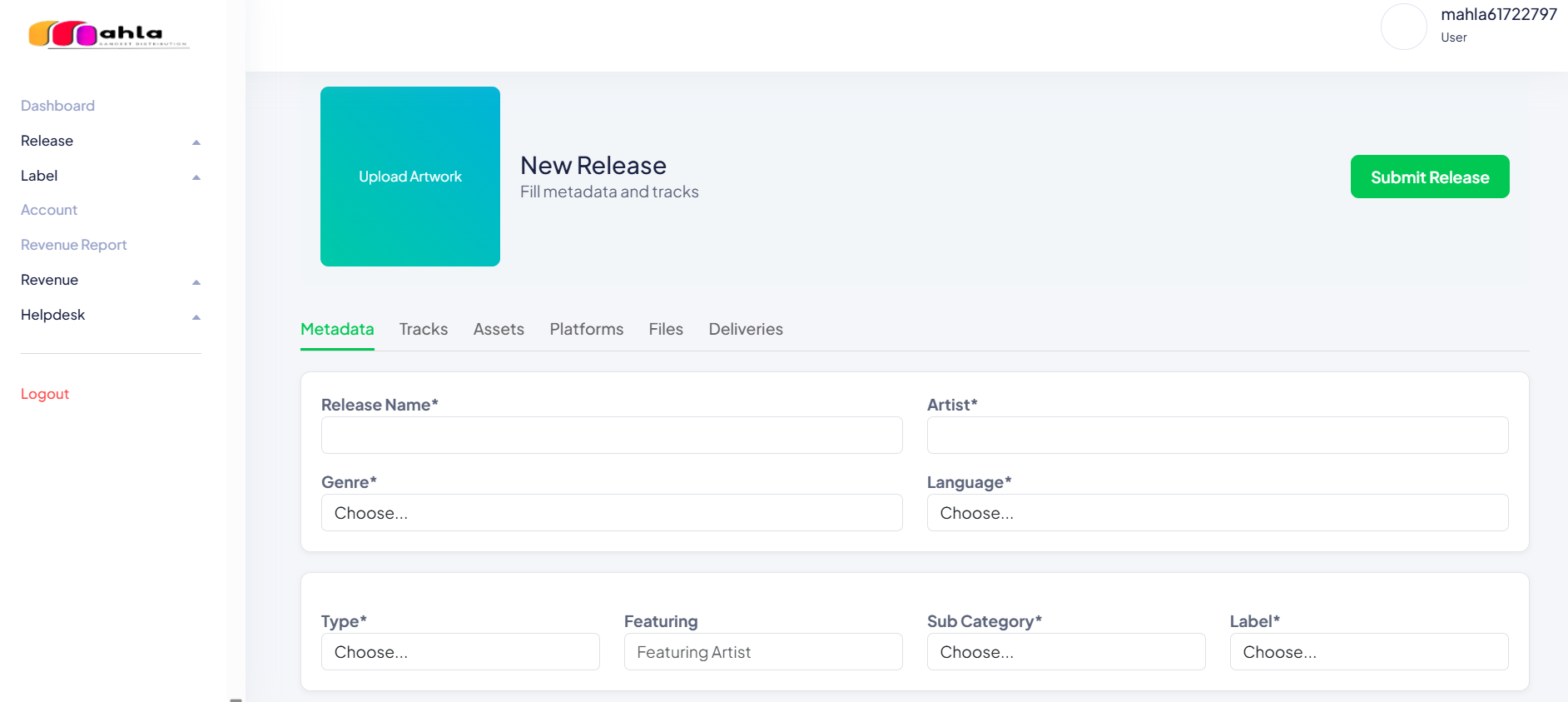Open the Language dropdown
The height and width of the screenshot is (702, 1568).
(1217, 513)
